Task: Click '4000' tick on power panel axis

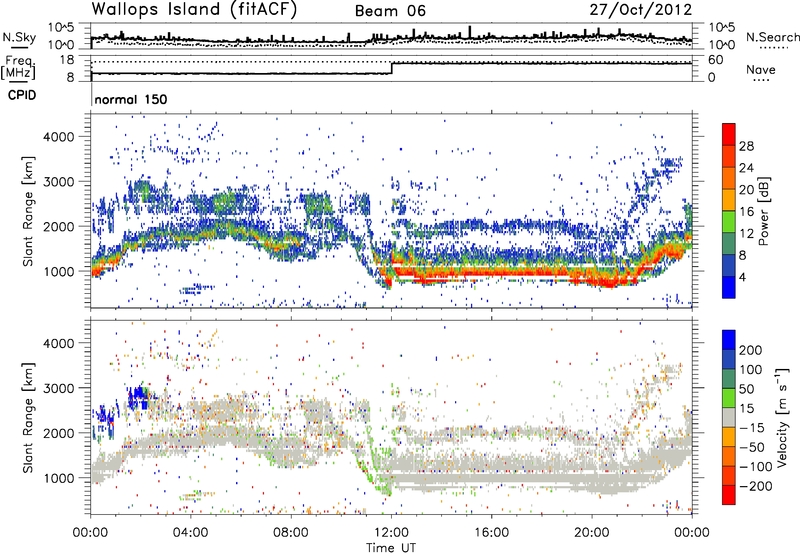Action: click(x=59, y=137)
